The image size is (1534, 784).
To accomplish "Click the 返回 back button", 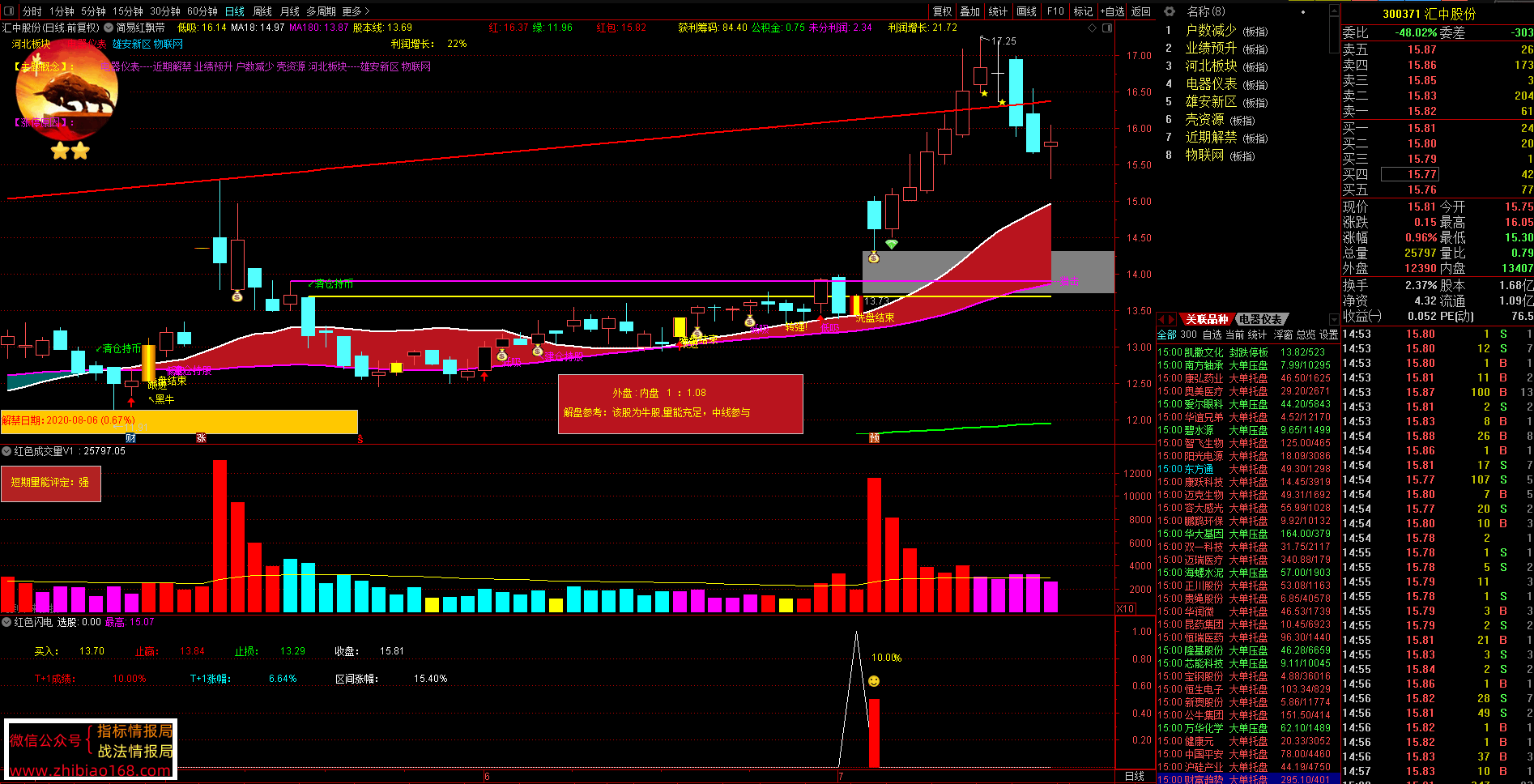I will click(1140, 11).
